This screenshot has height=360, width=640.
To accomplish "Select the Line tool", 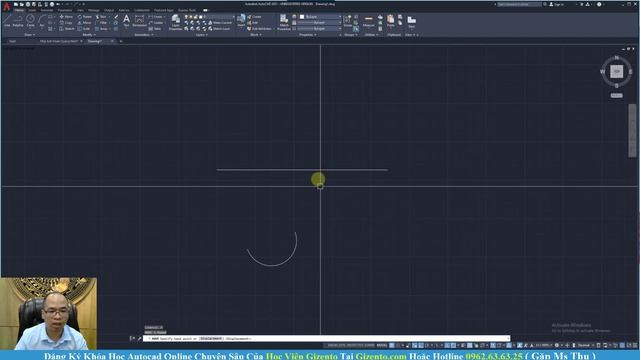I will (7, 20).
